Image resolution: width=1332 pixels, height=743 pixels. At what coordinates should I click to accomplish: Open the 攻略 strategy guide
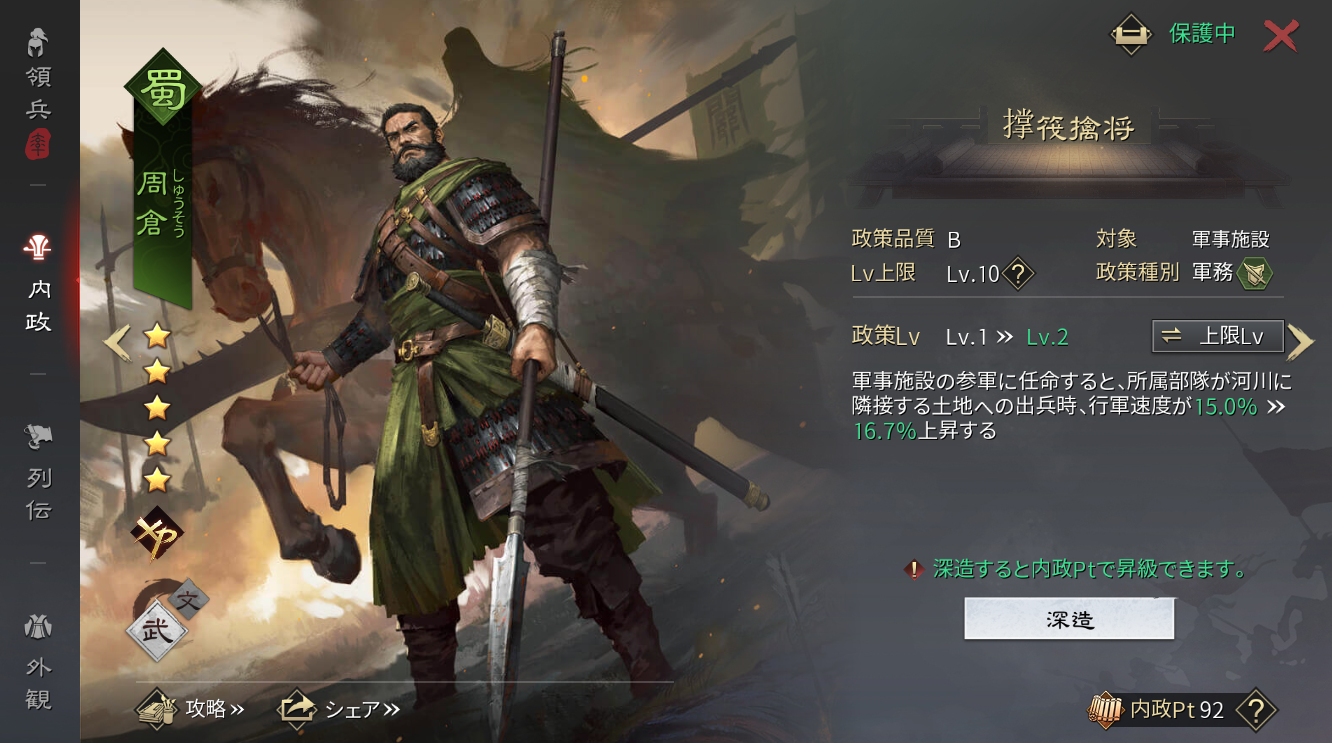tap(190, 709)
